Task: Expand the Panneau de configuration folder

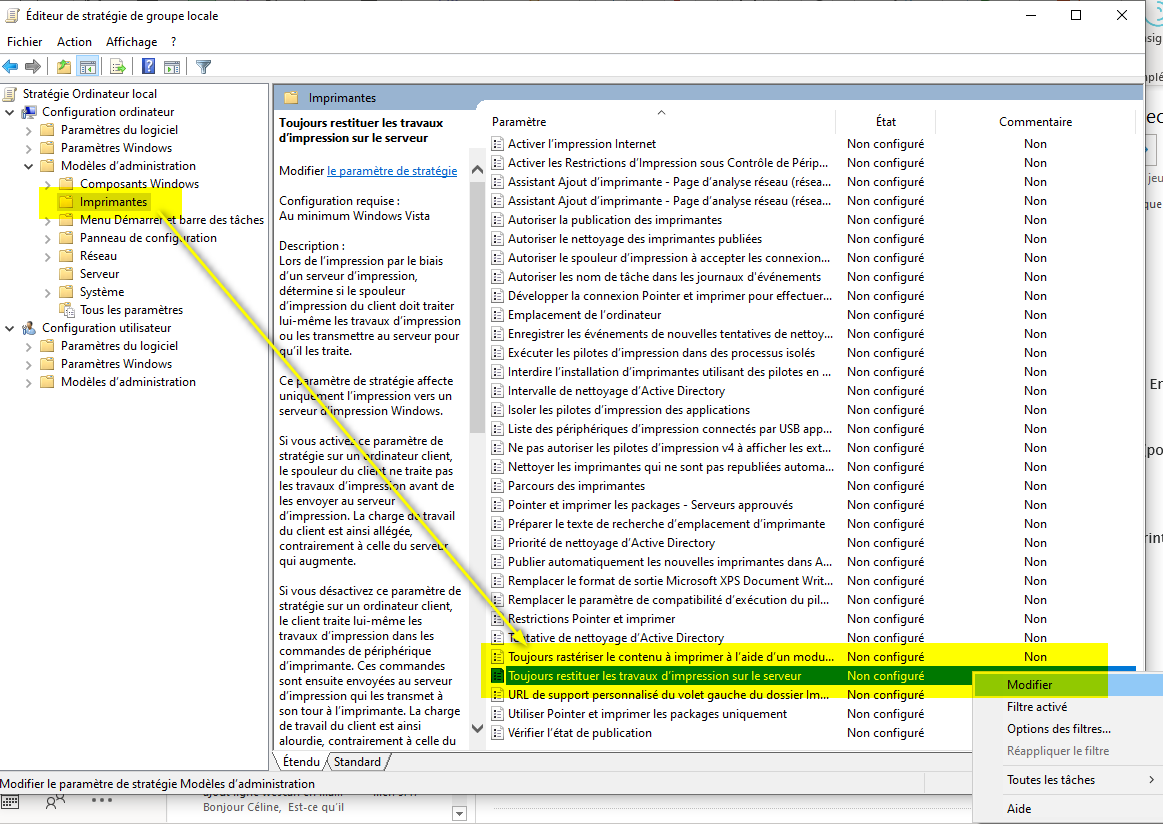Action: tap(47, 238)
